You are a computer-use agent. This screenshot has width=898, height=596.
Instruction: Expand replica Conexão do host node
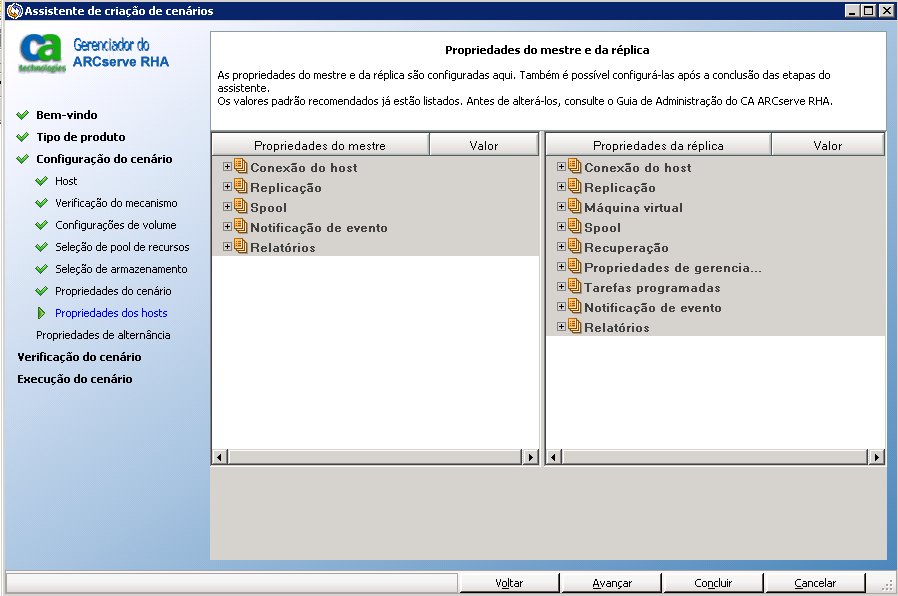tap(561, 167)
